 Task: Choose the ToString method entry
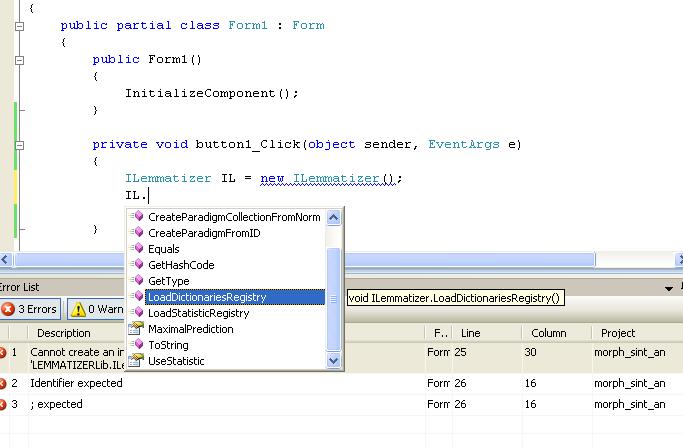(167, 345)
